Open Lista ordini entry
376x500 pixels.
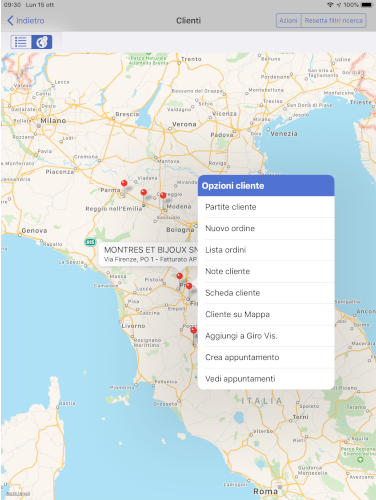(266, 250)
